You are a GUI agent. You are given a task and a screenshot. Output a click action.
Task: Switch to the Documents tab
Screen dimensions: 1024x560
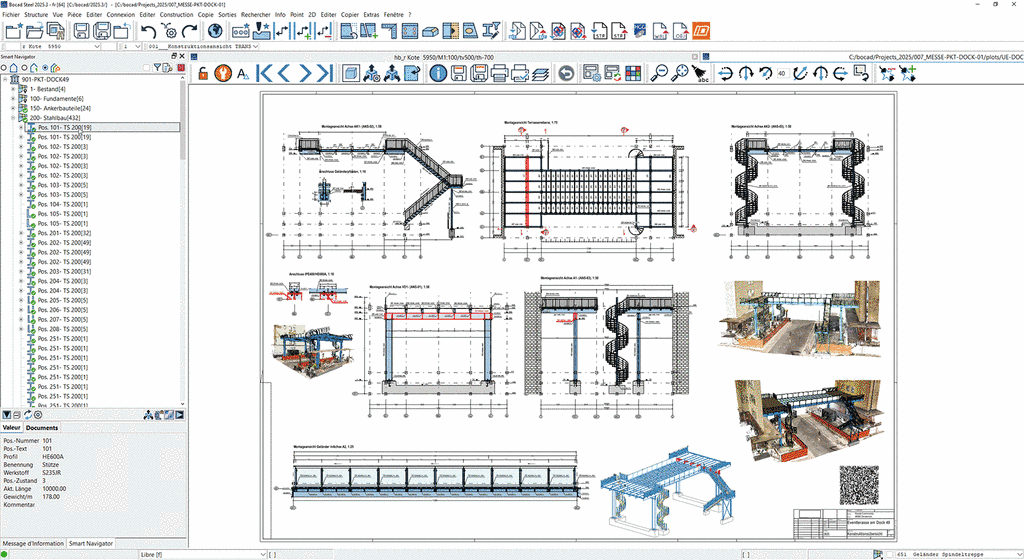pyautogui.click(x=42, y=428)
